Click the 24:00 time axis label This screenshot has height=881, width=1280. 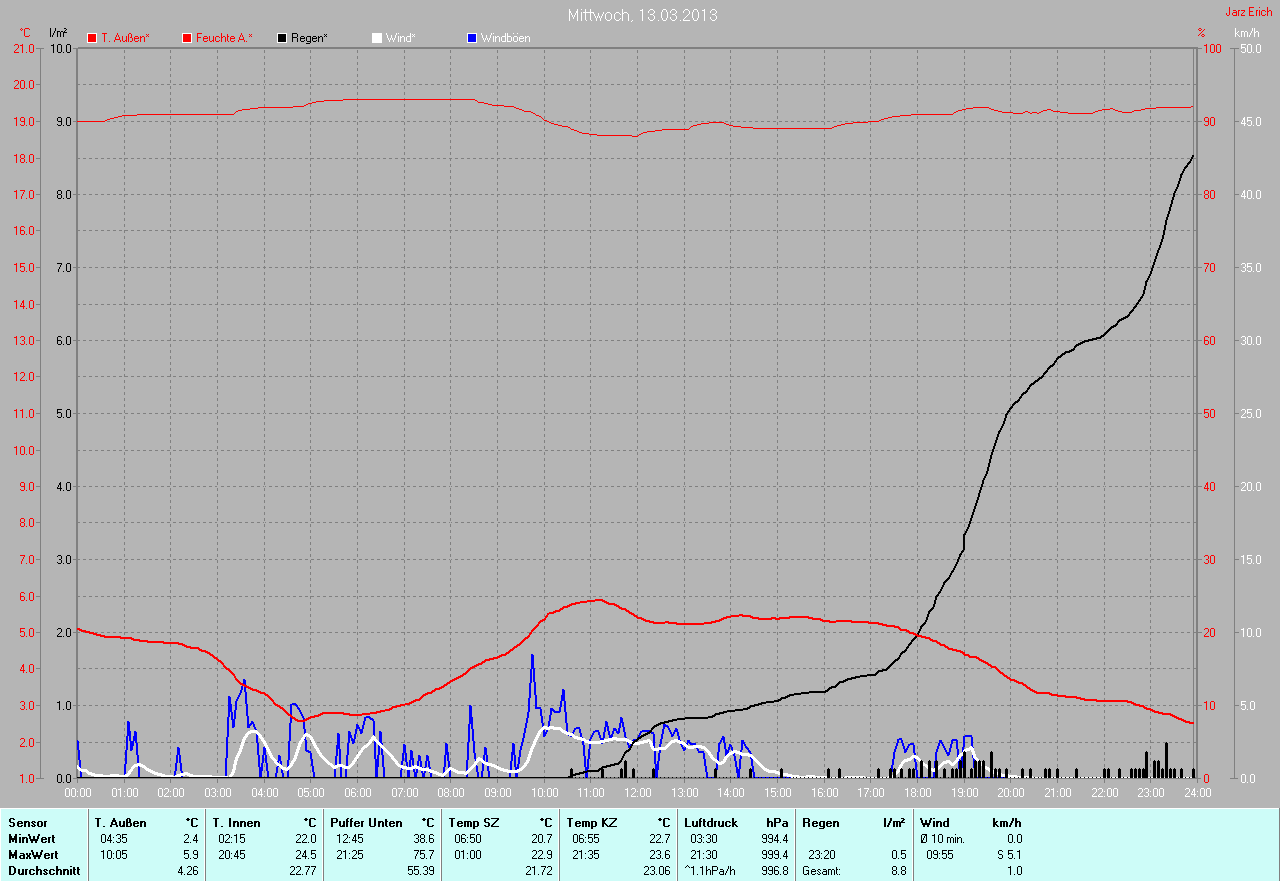click(1196, 793)
